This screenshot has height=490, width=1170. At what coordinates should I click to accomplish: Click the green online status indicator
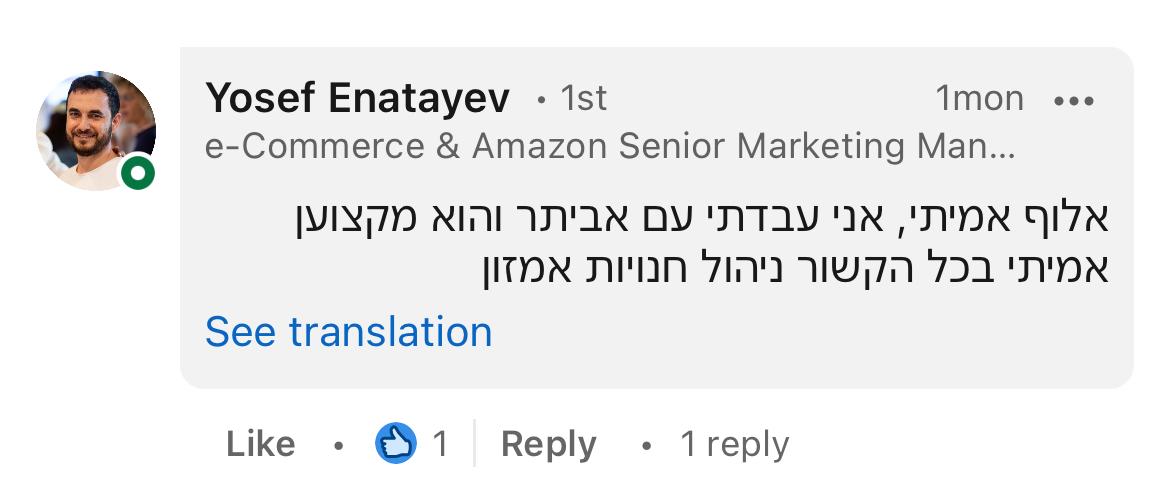[138, 174]
